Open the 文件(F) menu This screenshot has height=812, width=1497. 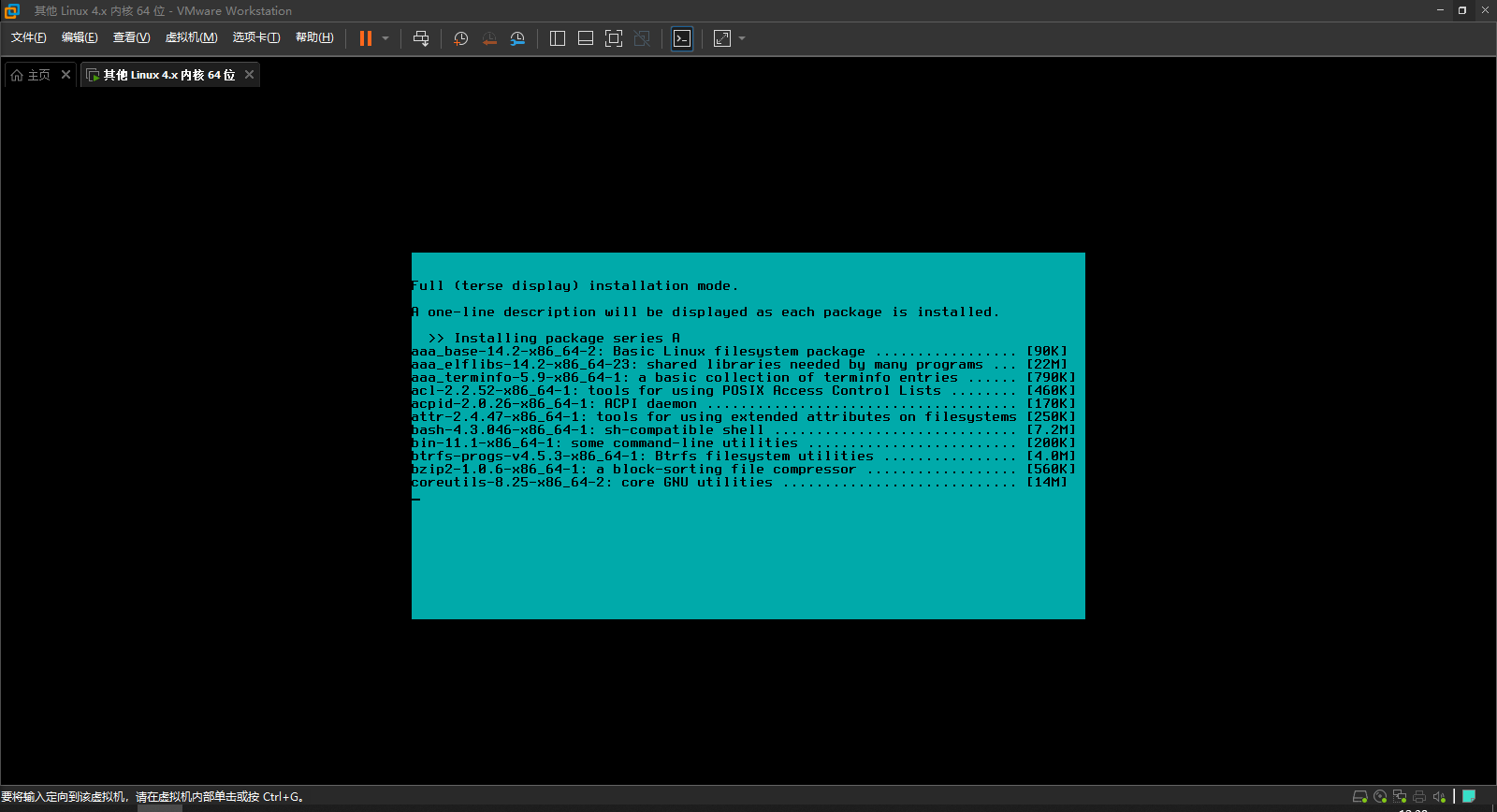click(x=28, y=37)
